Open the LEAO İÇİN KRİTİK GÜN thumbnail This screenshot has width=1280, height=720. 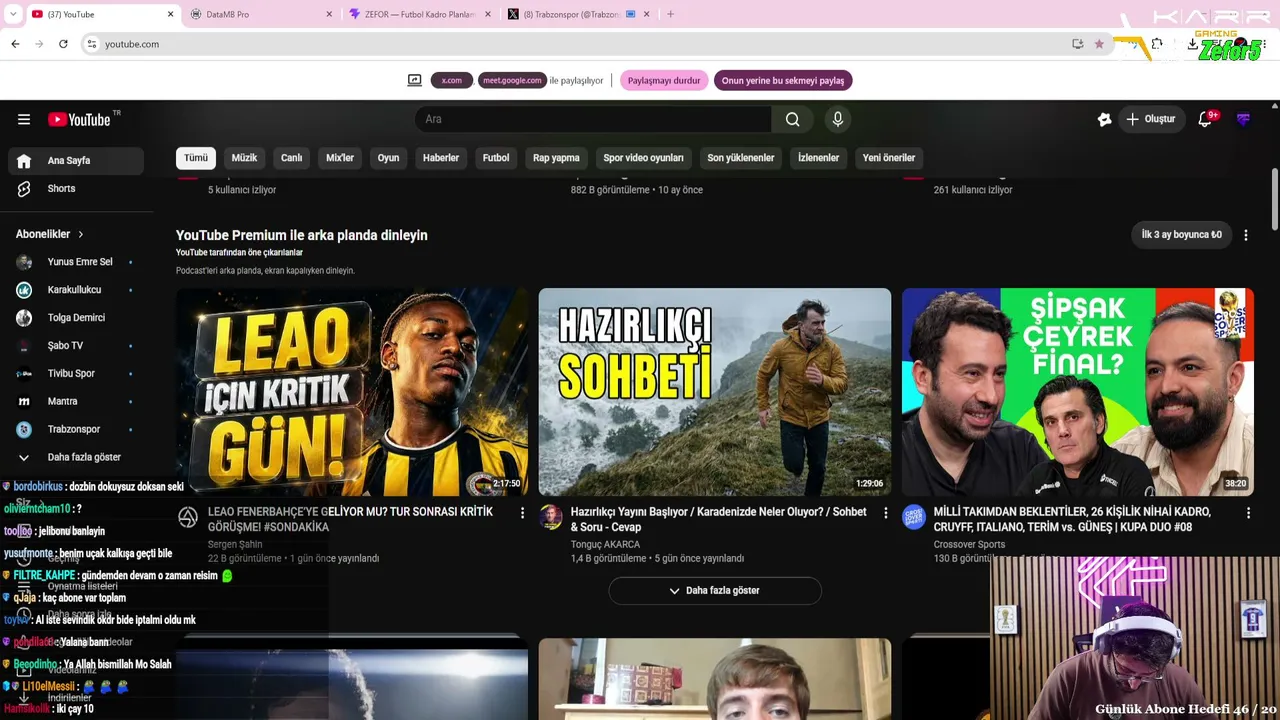(x=352, y=392)
